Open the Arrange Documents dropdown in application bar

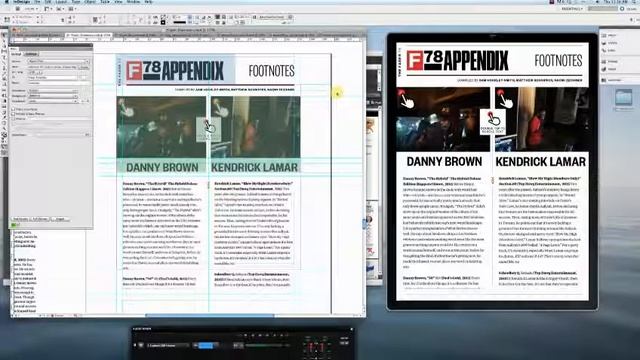(72, 9)
